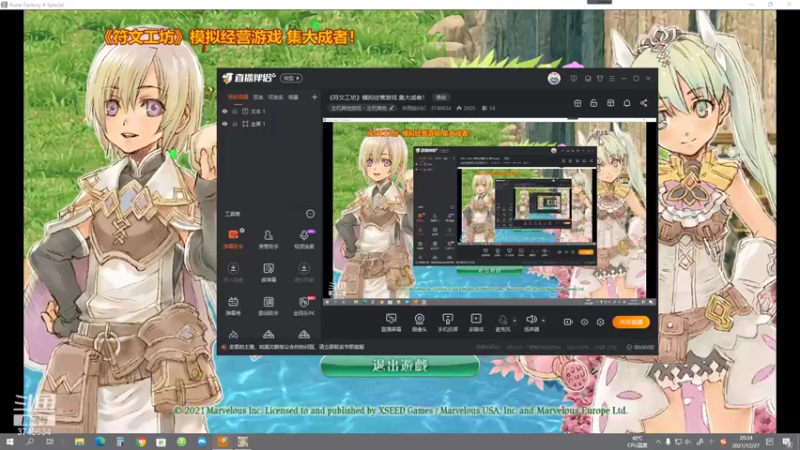Click the stream preview canvas

489,210
